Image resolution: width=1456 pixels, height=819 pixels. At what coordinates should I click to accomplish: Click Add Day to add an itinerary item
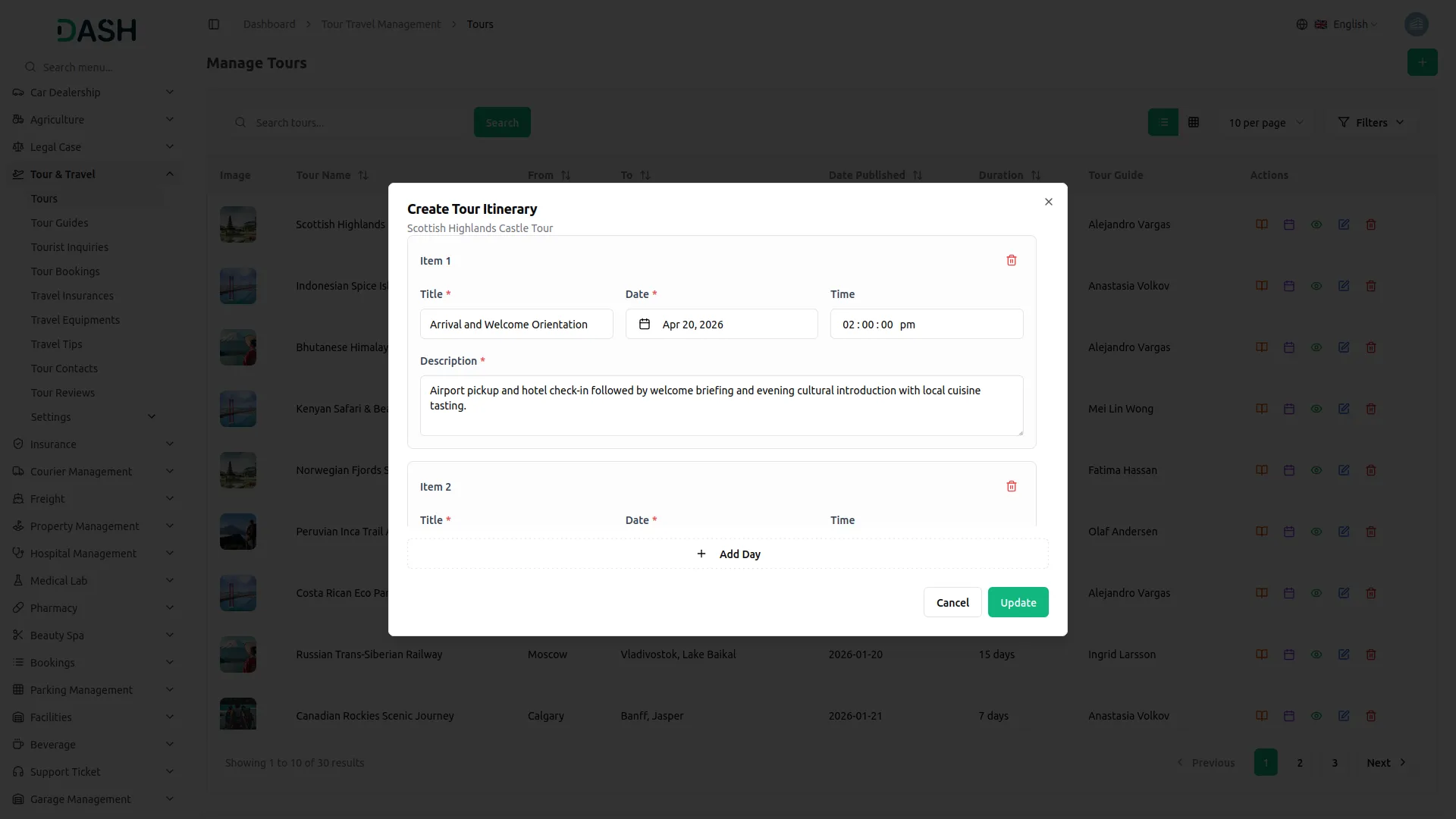(x=728, y=554)
